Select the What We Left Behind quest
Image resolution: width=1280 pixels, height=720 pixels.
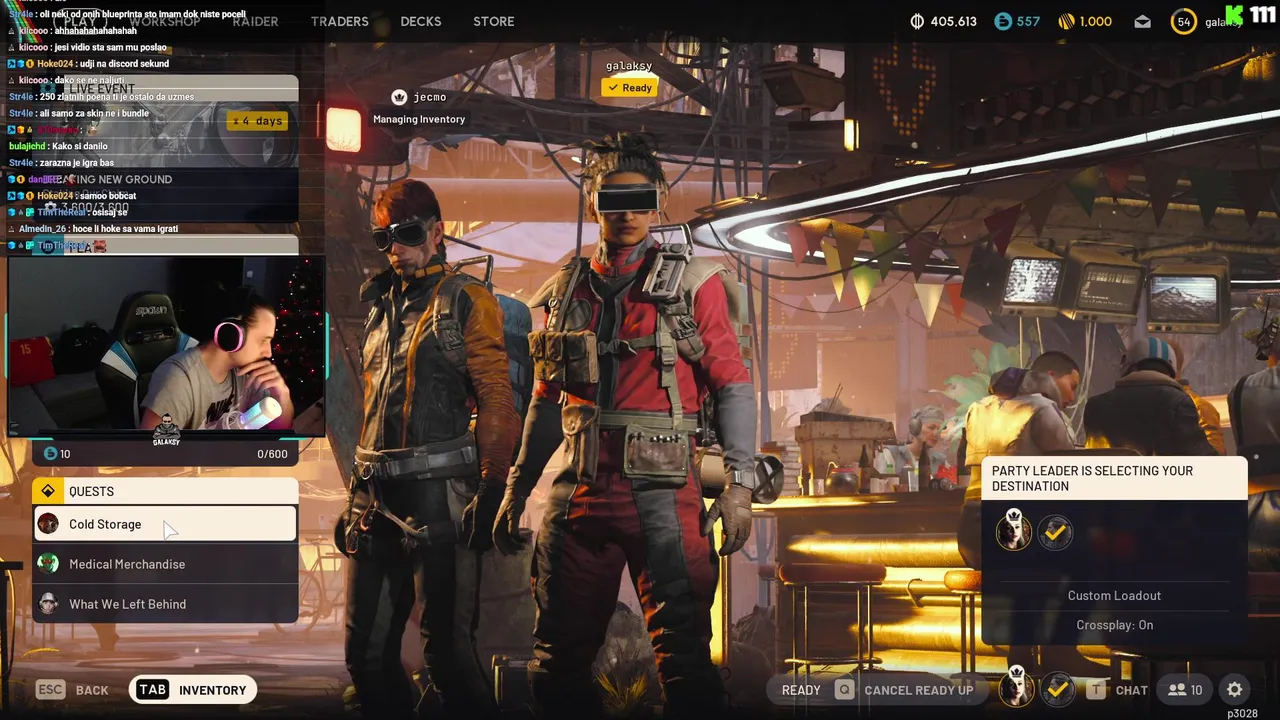point(165,604)
